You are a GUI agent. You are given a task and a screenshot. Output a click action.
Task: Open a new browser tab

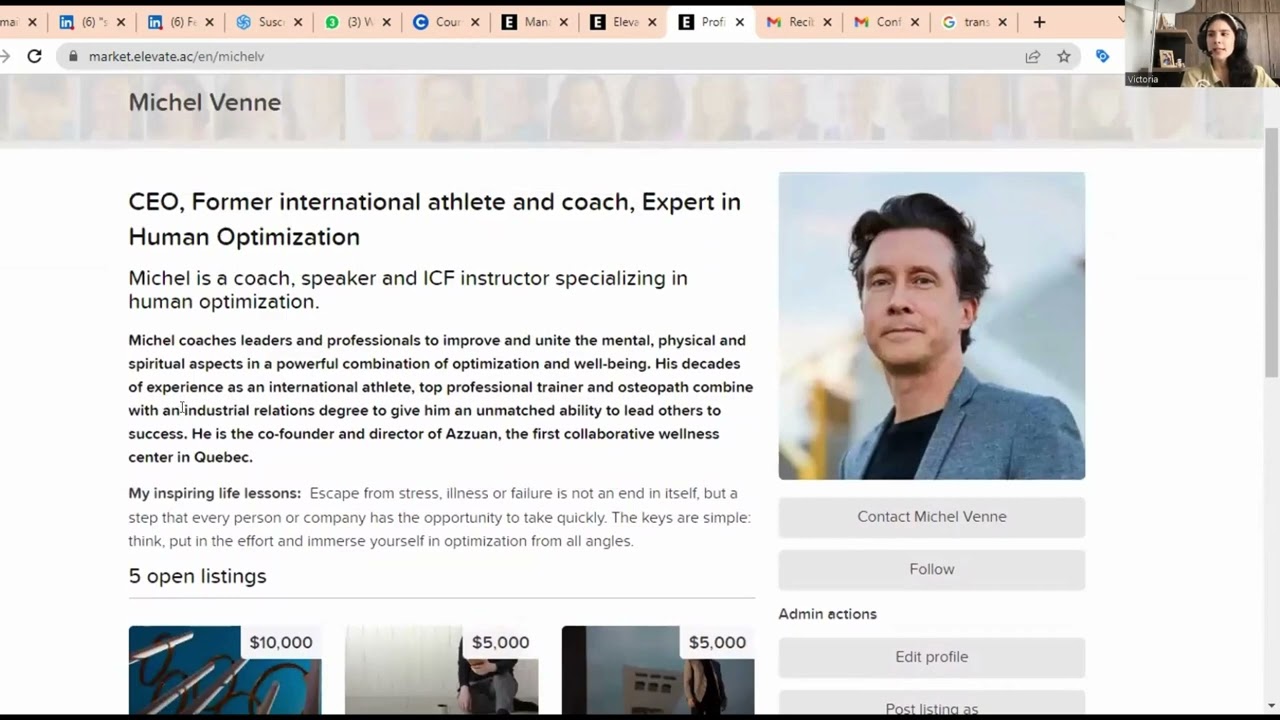[1039, 22]
